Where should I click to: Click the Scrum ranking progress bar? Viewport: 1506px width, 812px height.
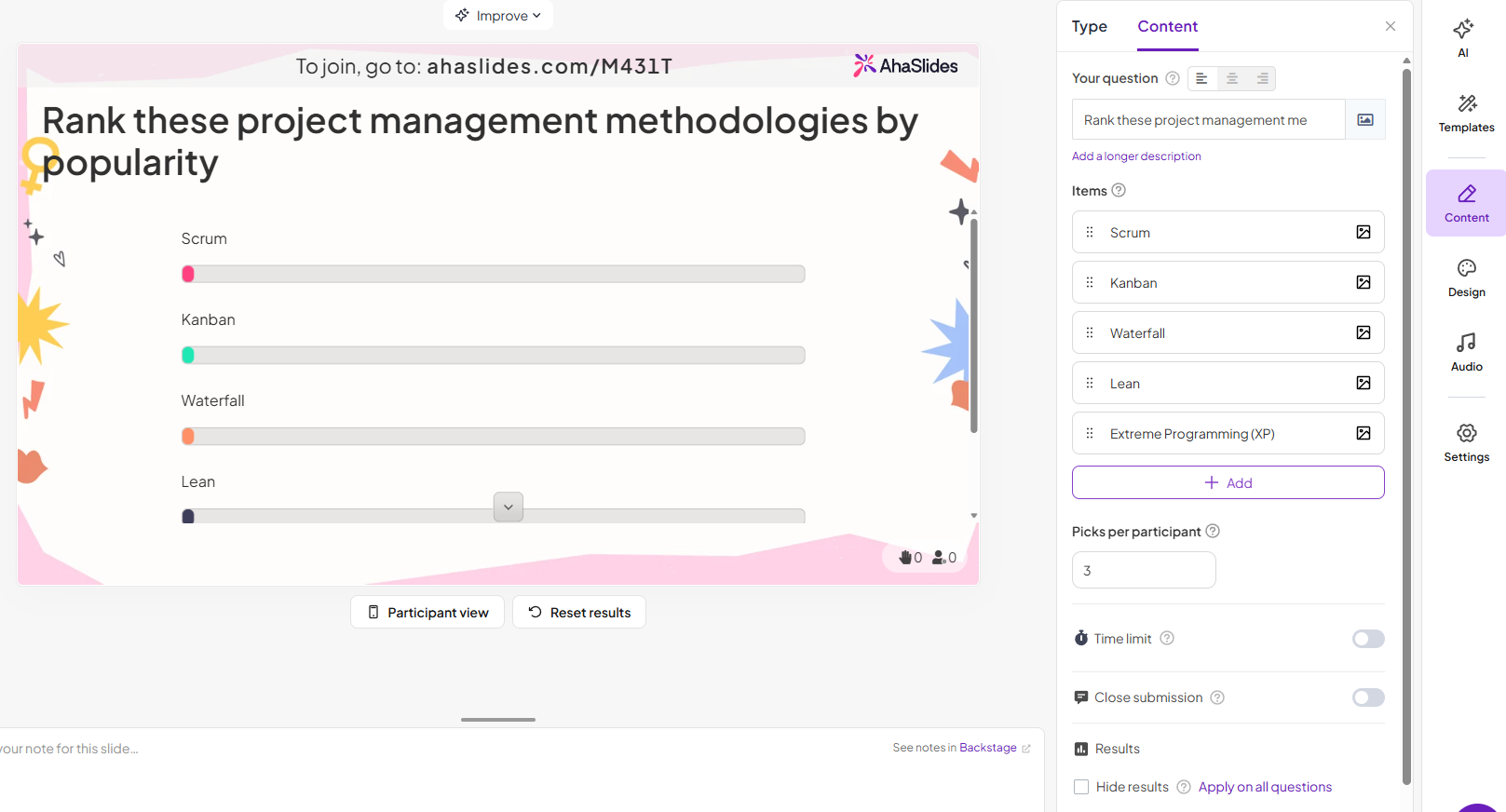click(493, 275)
